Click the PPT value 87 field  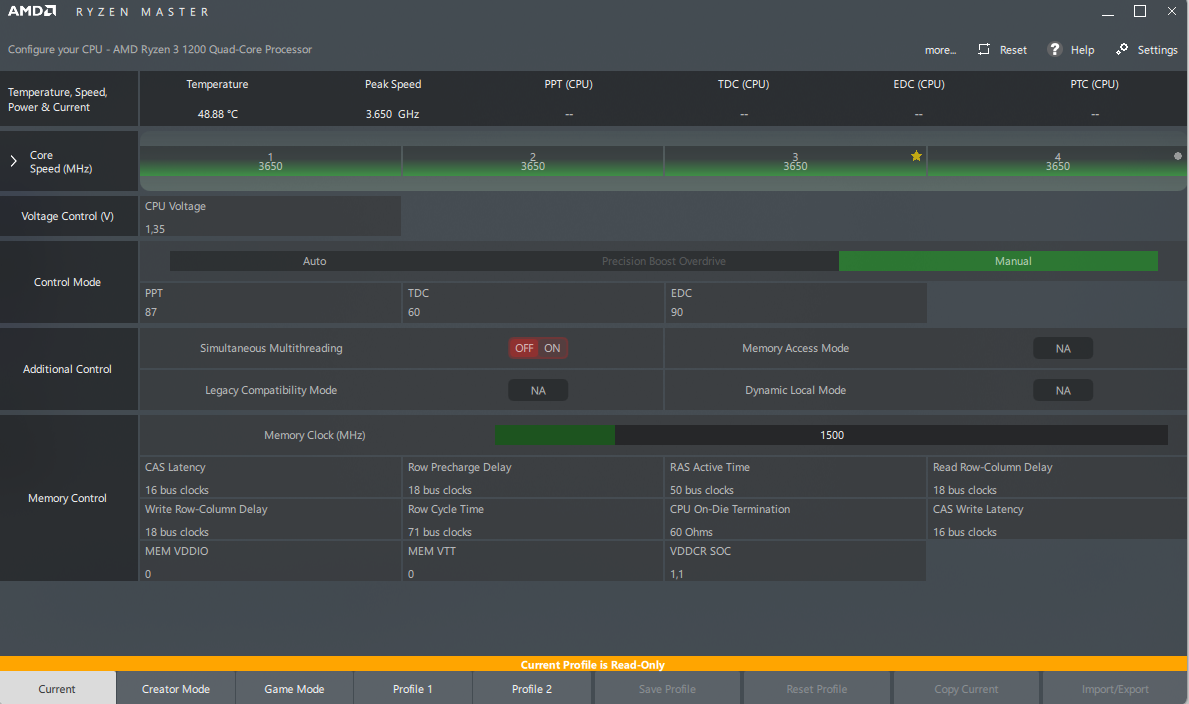click(270, 303)
